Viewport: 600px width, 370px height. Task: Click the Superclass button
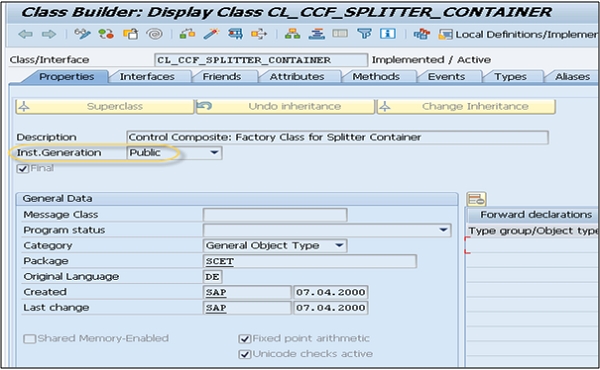click(x=105, y=106)
